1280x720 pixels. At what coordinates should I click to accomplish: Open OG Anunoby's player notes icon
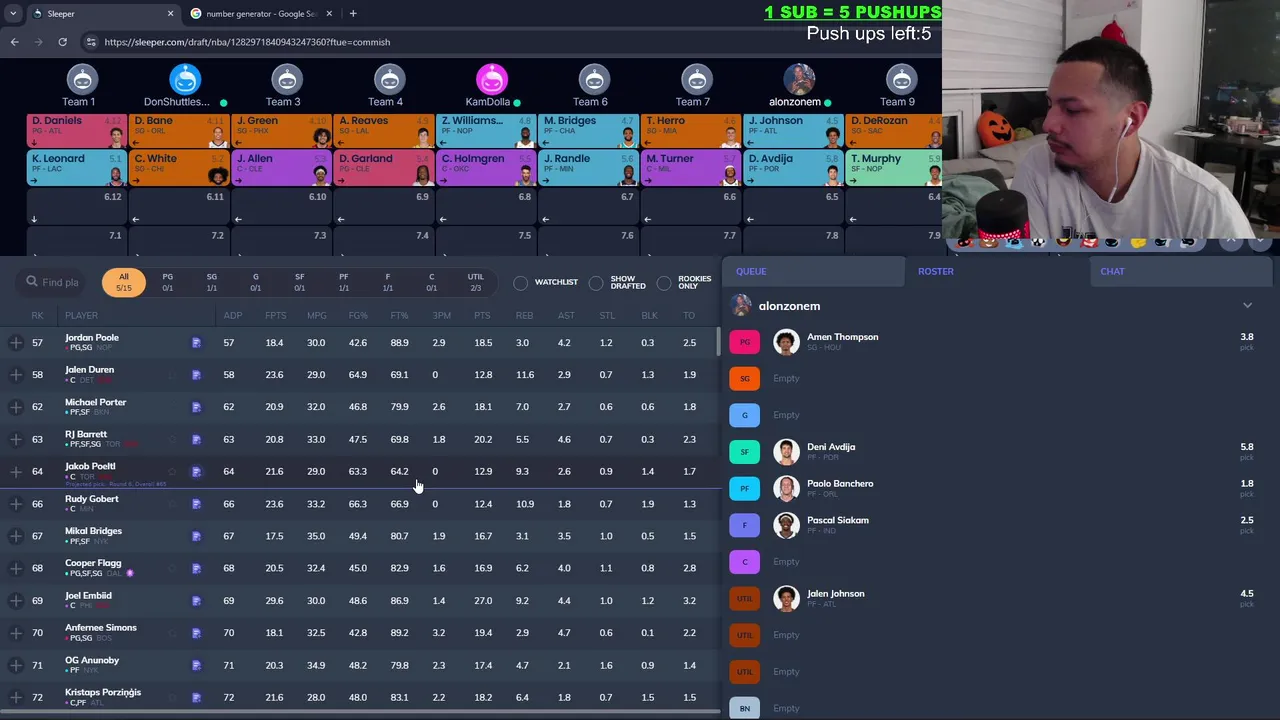196,665
